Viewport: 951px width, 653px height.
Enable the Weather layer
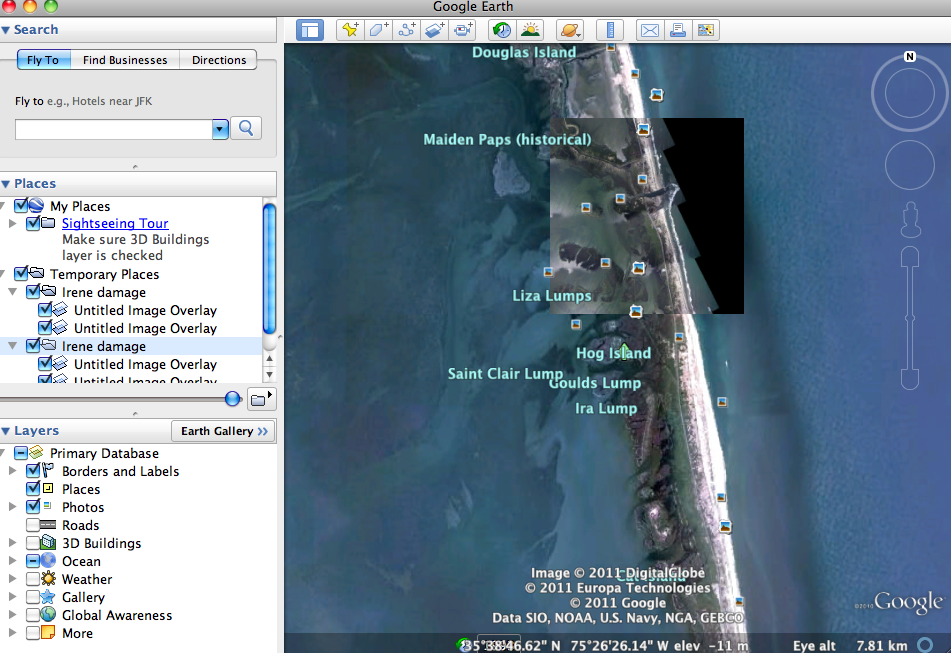[x=33, y=578]
